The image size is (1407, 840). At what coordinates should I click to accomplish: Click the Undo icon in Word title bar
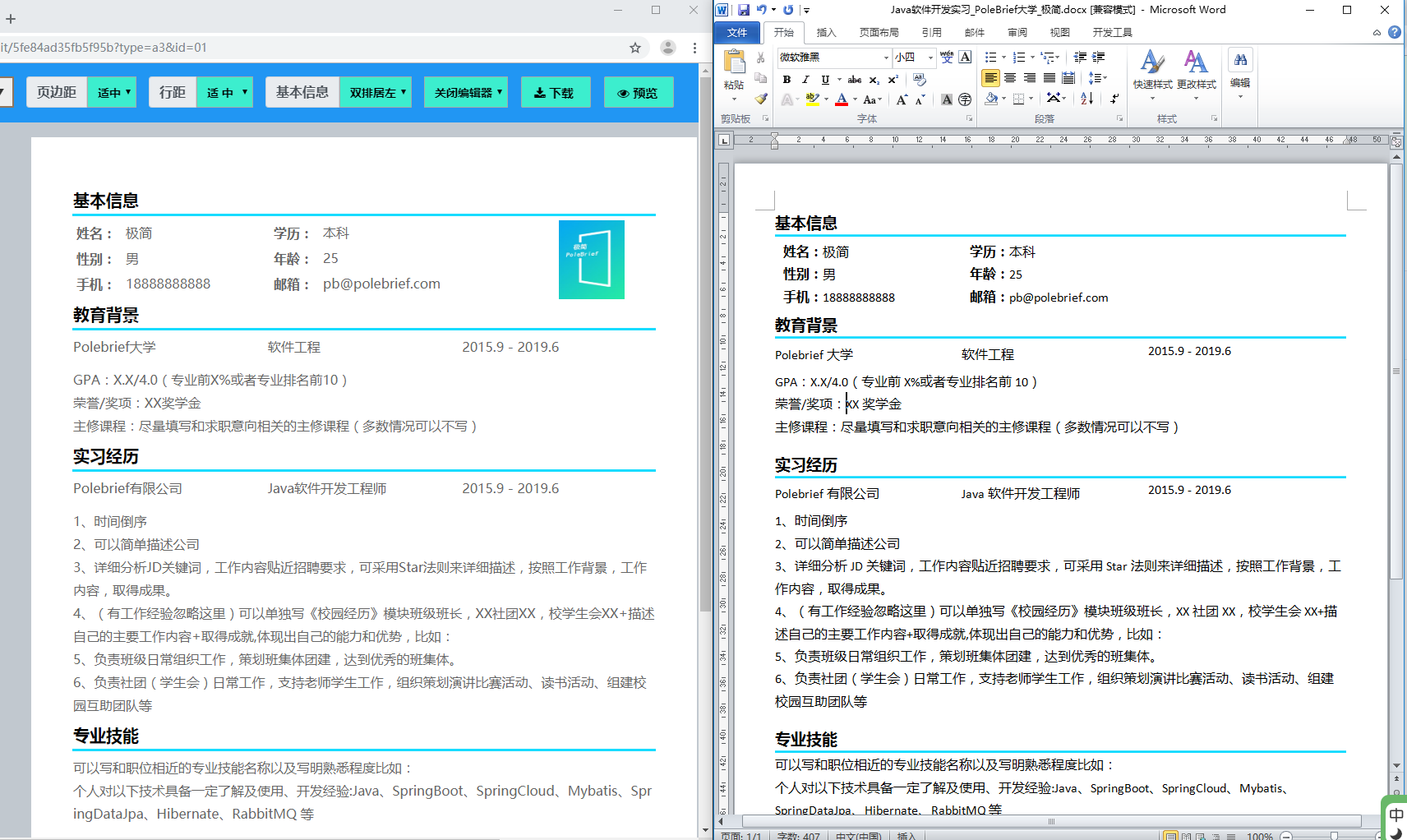(x=762, y=10)
